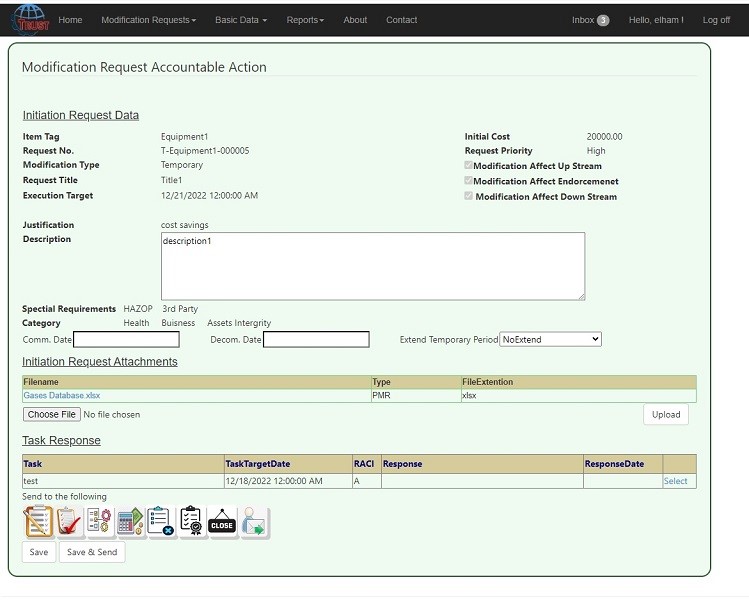Screen dimensions: 749x600
Task: Click the Initiation Request Attachments heading
Action: 100,362
